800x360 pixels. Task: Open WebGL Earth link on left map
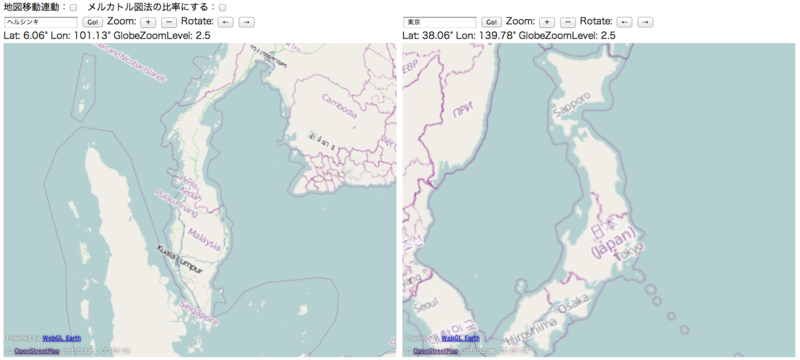[x=61, y=338]
